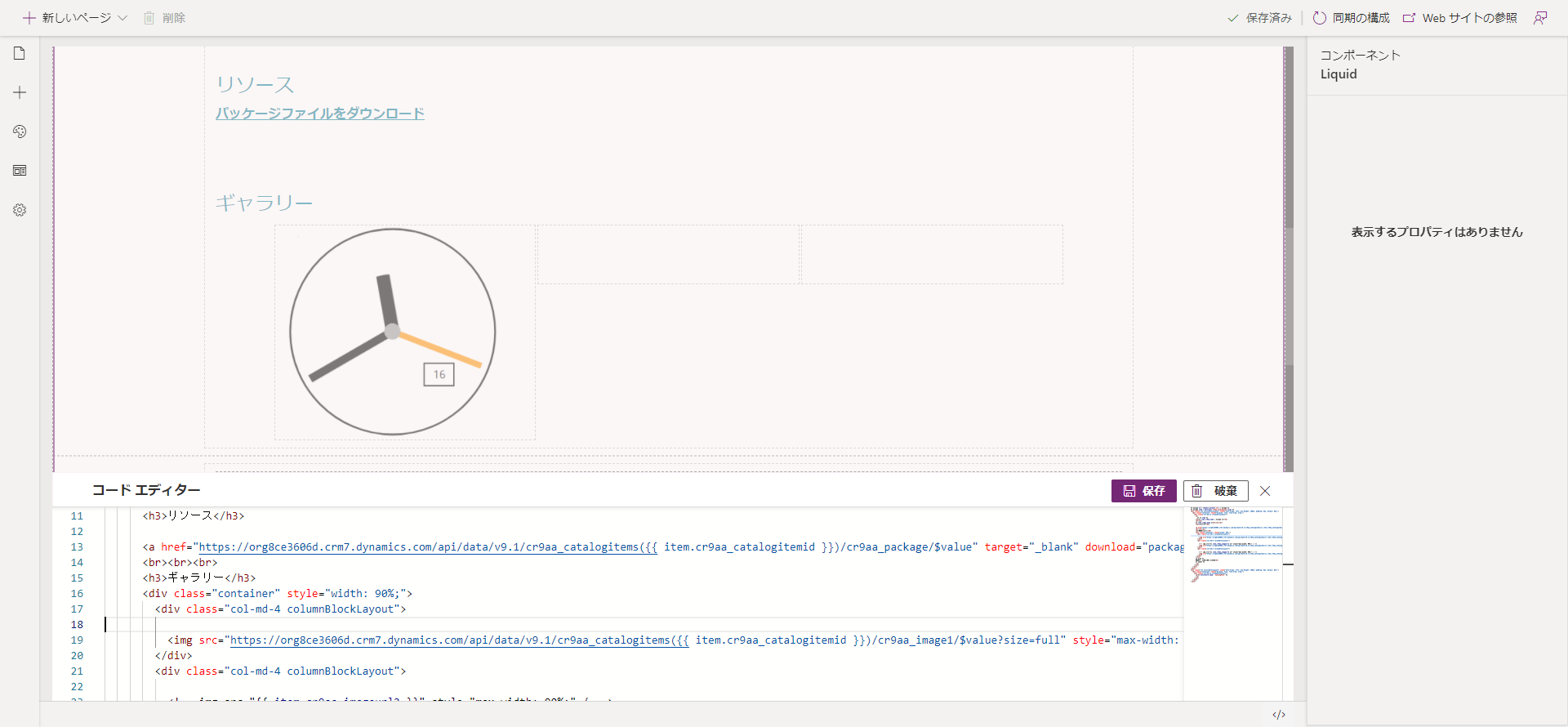The width and height of the screenshot is (1568, 727).
Task: Click the パッケージファイルをダウンロード link
Action: point(320,114)
